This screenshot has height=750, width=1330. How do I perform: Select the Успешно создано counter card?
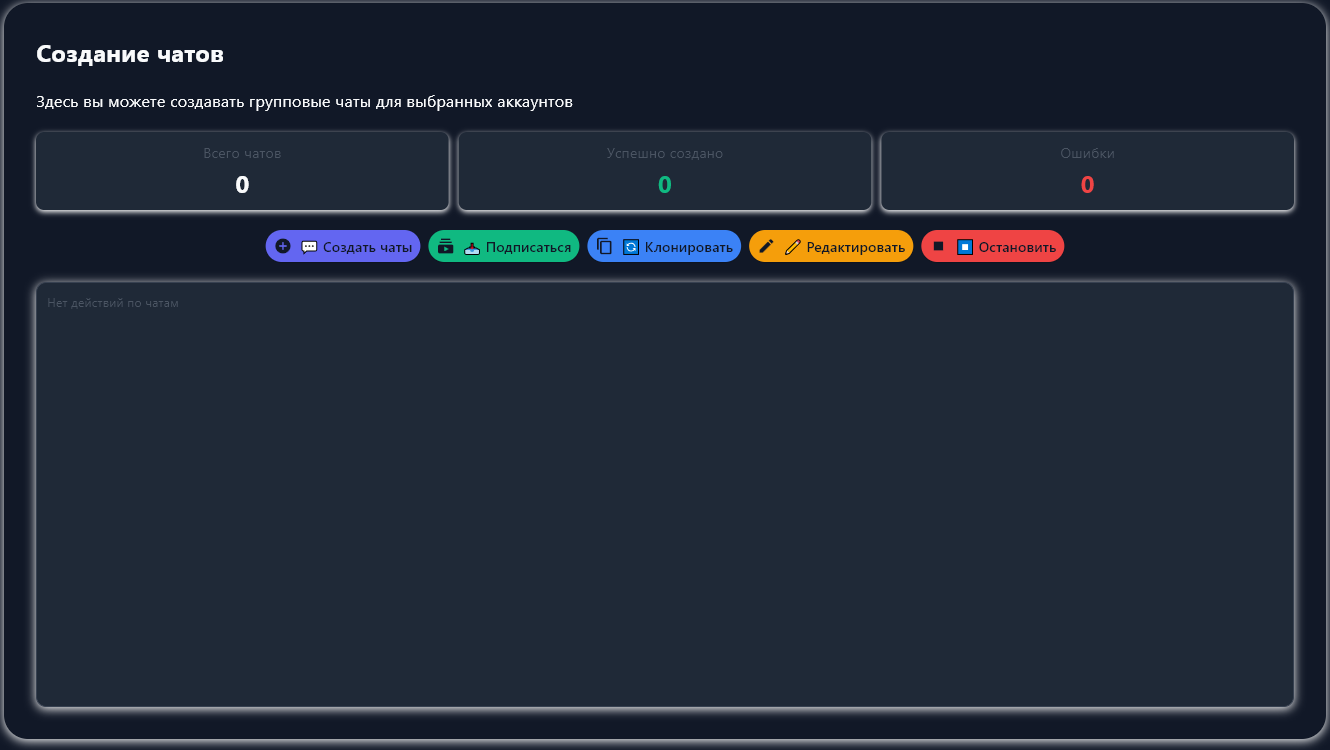tap(665, 171)
